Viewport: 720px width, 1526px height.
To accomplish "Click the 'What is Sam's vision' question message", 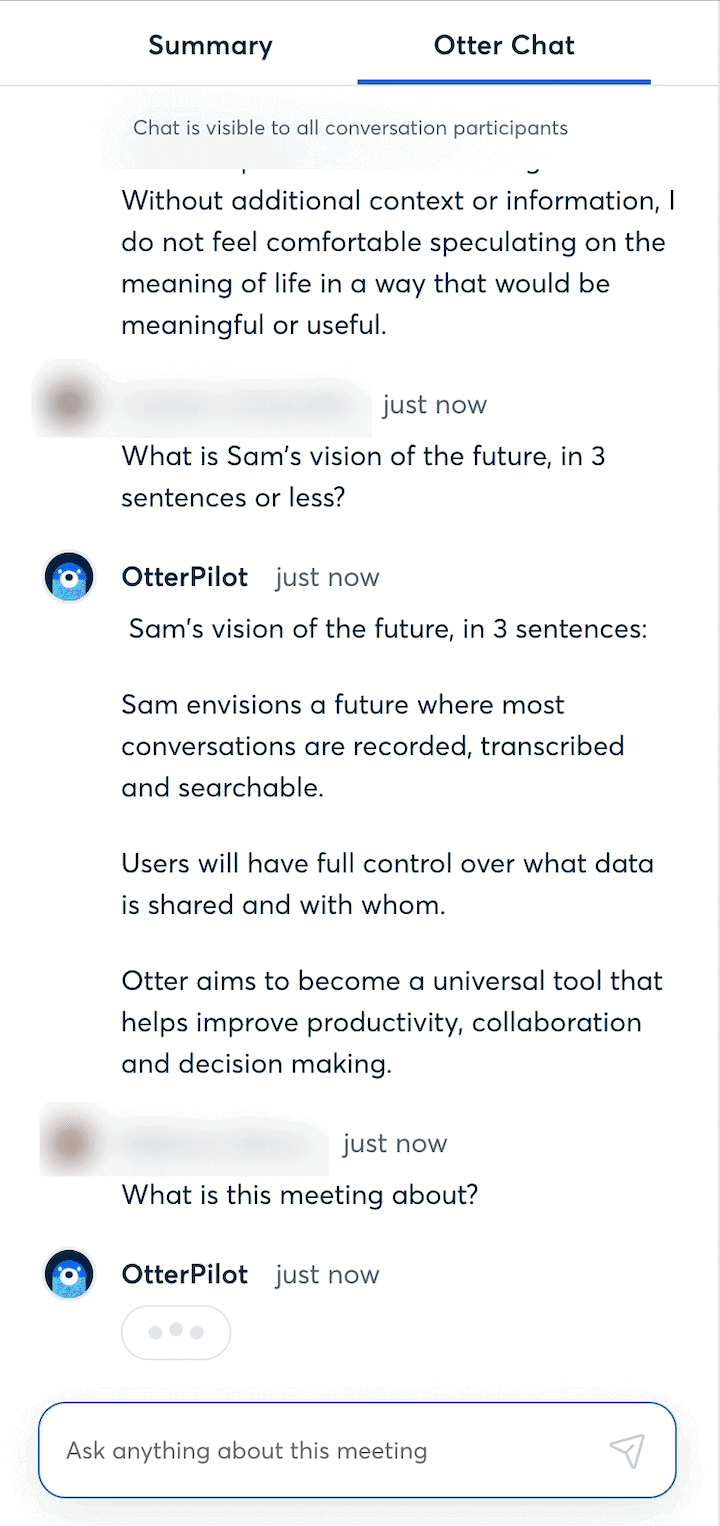I will (x=363, y=476).
